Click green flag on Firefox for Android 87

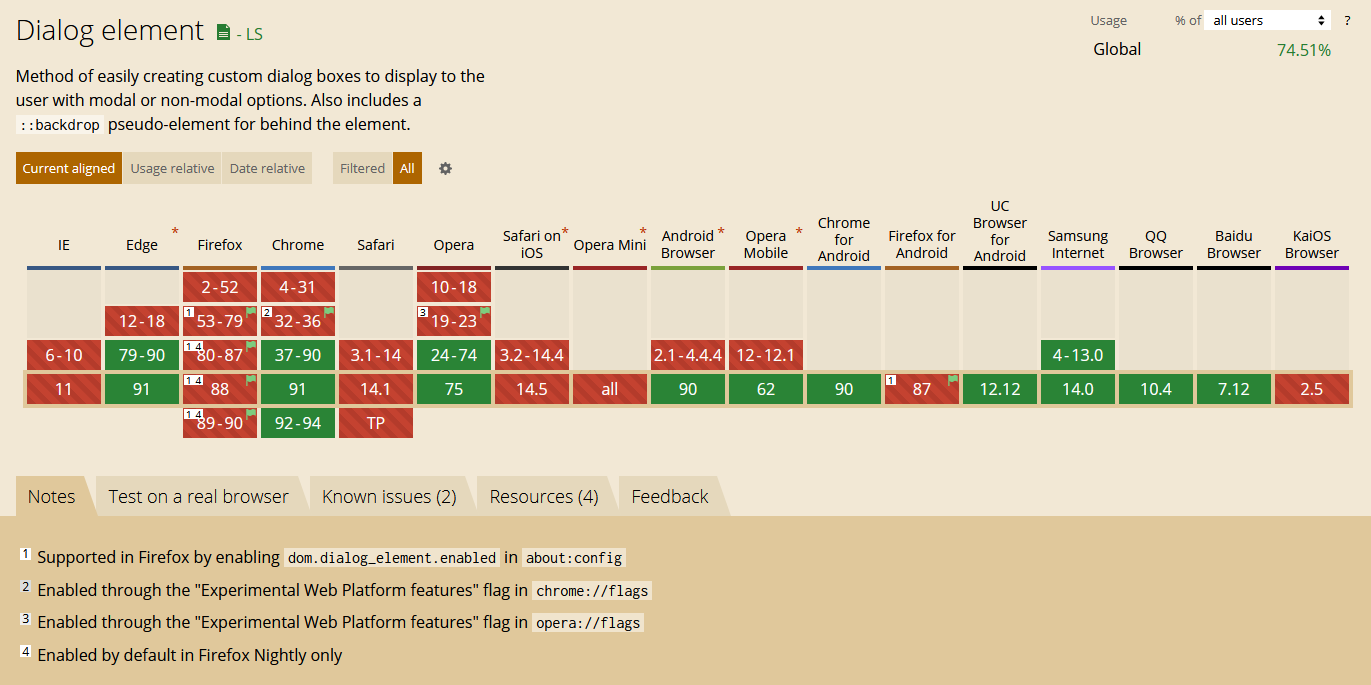coord(953,380)
